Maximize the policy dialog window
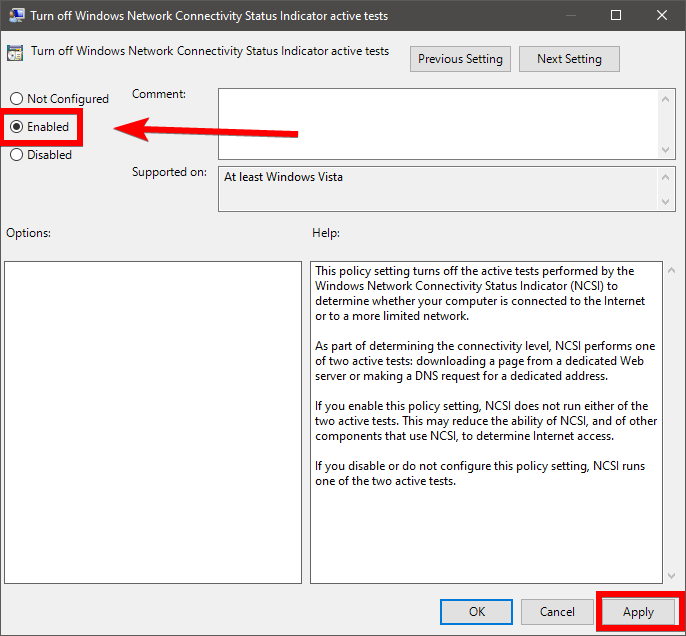This screenshot has height=636, width=686. pos(616,15)
